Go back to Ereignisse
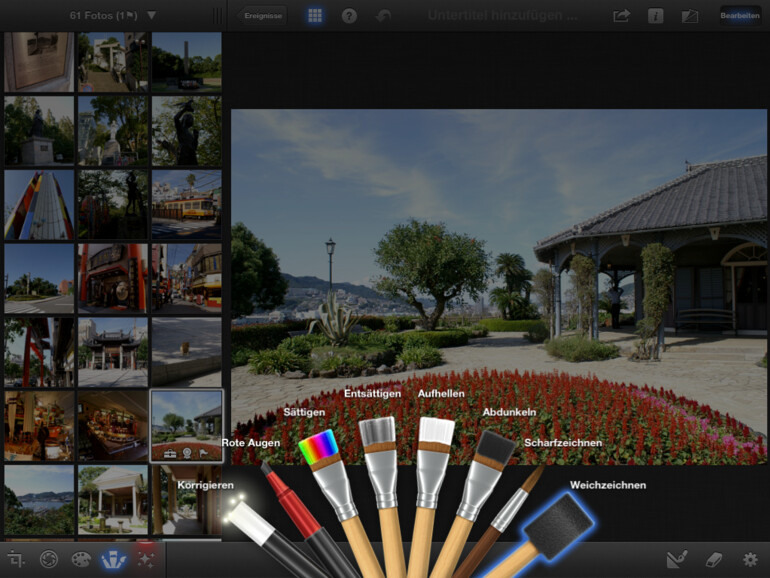Image resolution: width=770 pixels, height=578 pixels. [x=264, y=16]
